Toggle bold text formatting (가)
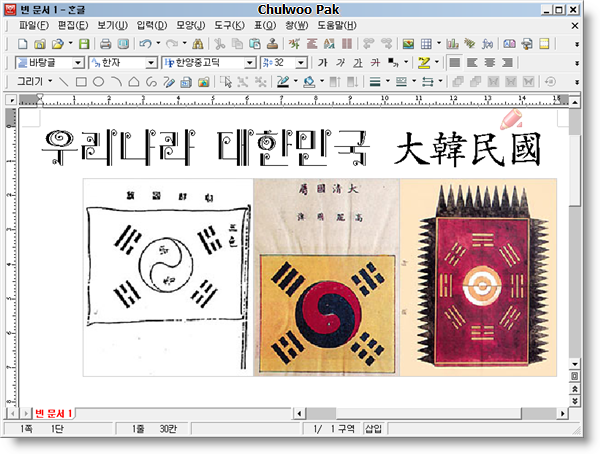The height and width of the screenshot is (454, 600). (323, 62)
